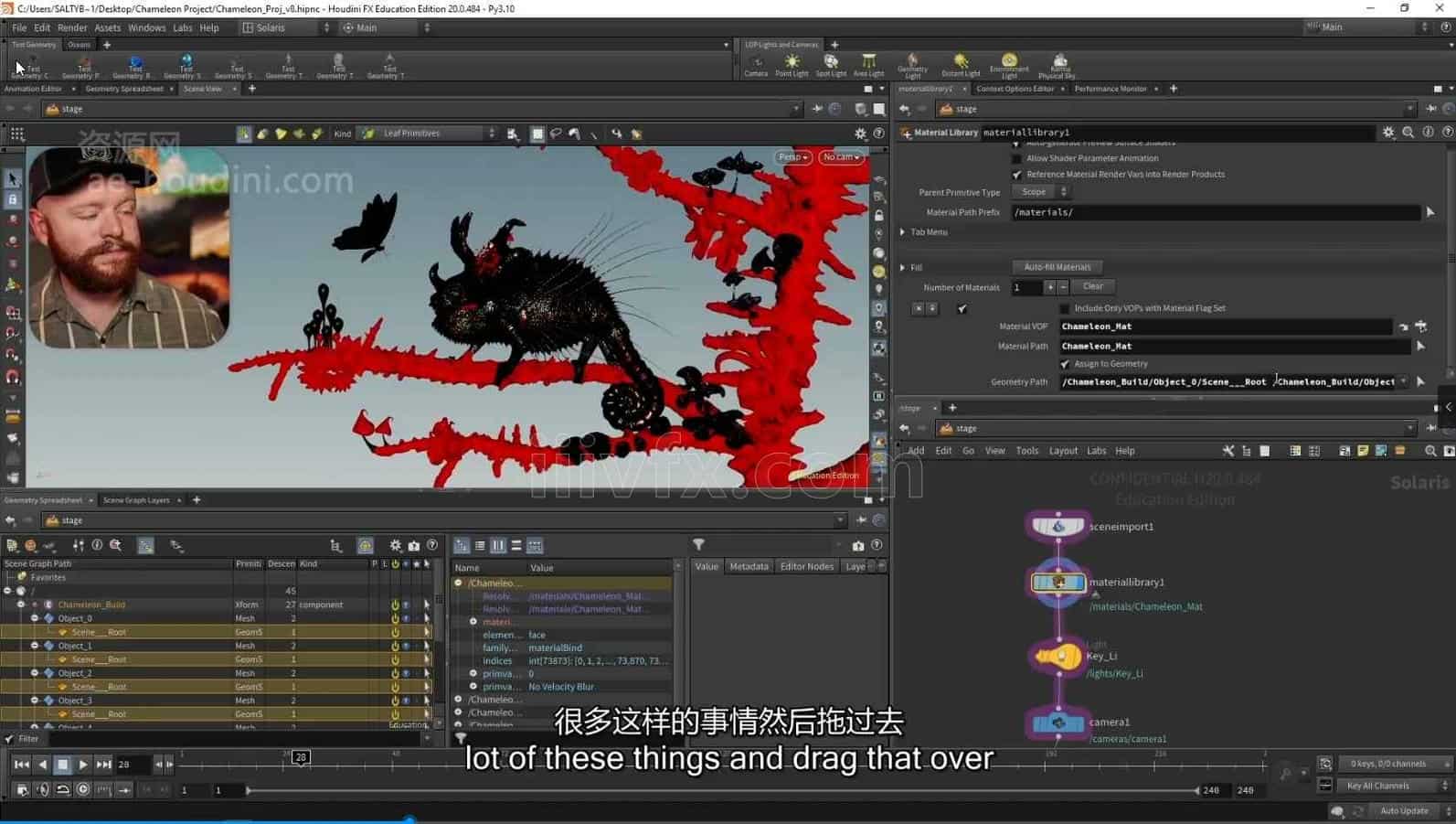Toggle Include Only VOPs with Material Flag
The width and height of the screenshot is (1456, 824).
pos(1065,308)
